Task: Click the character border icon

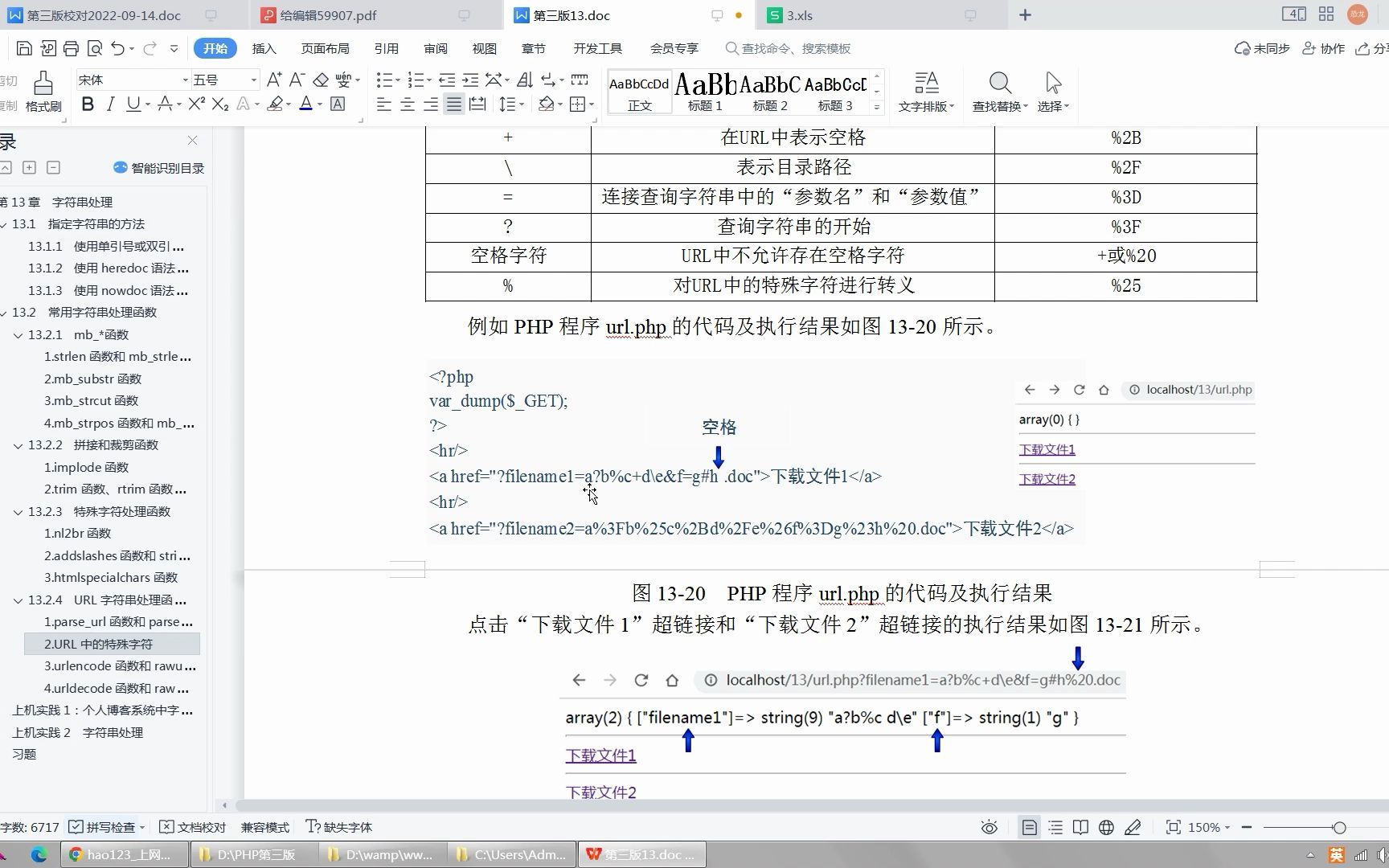Action: [338, 104]
